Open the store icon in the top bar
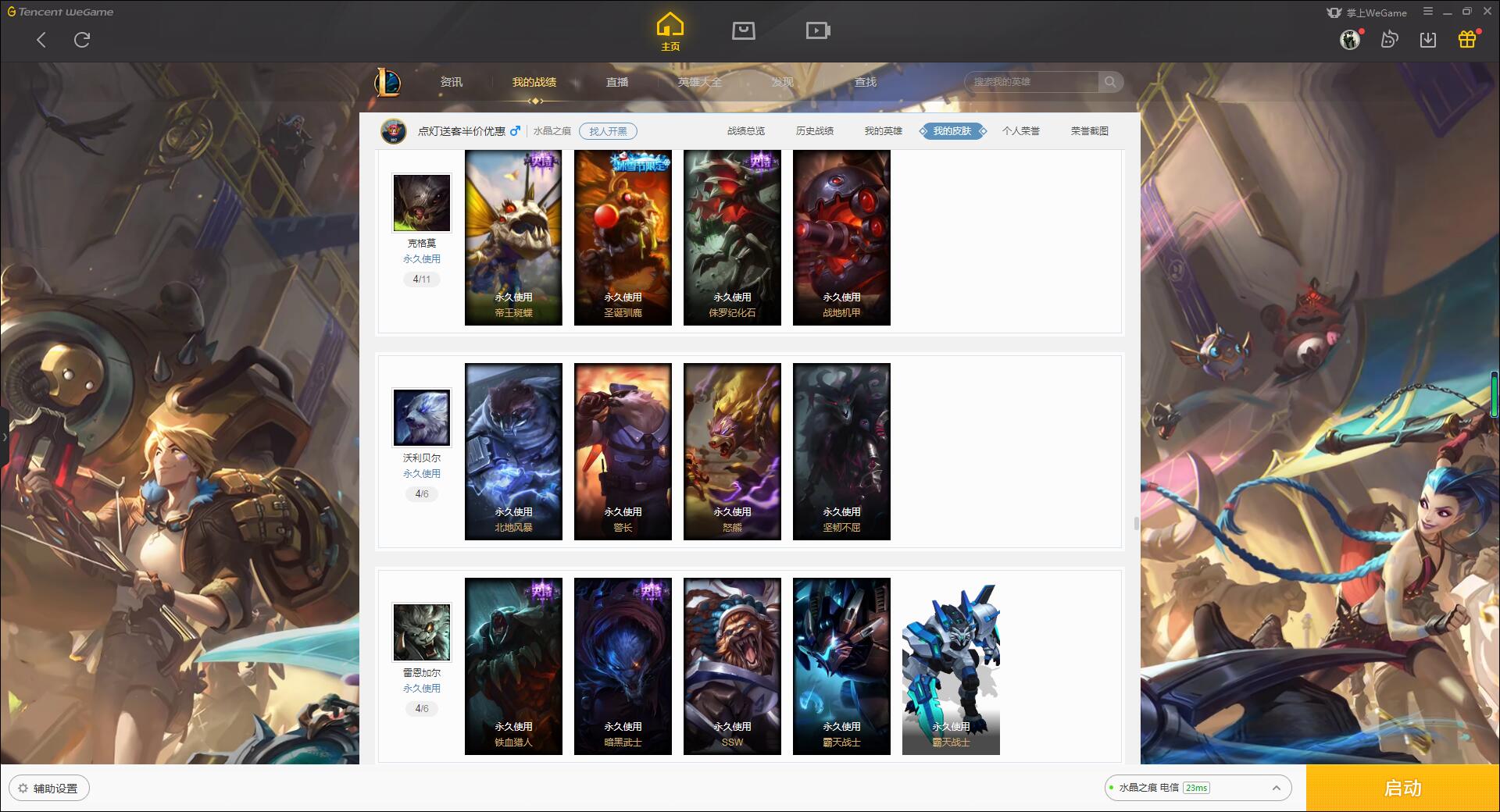Image resolution: width=1500 pixels, height=812 pixels. click(743, 30)
